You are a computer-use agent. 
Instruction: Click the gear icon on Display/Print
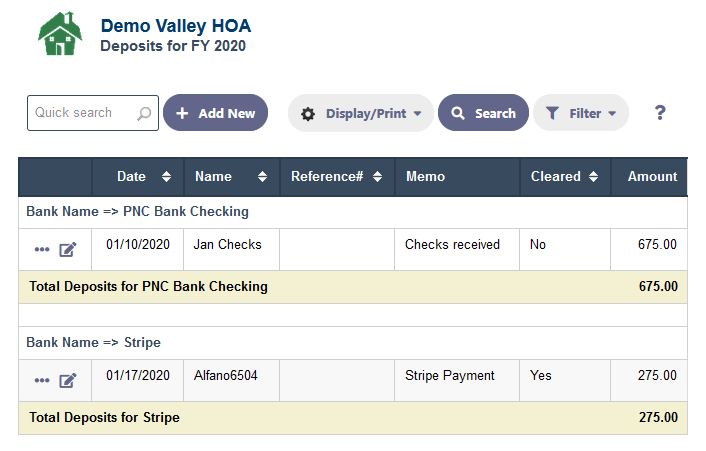[308, 114]
